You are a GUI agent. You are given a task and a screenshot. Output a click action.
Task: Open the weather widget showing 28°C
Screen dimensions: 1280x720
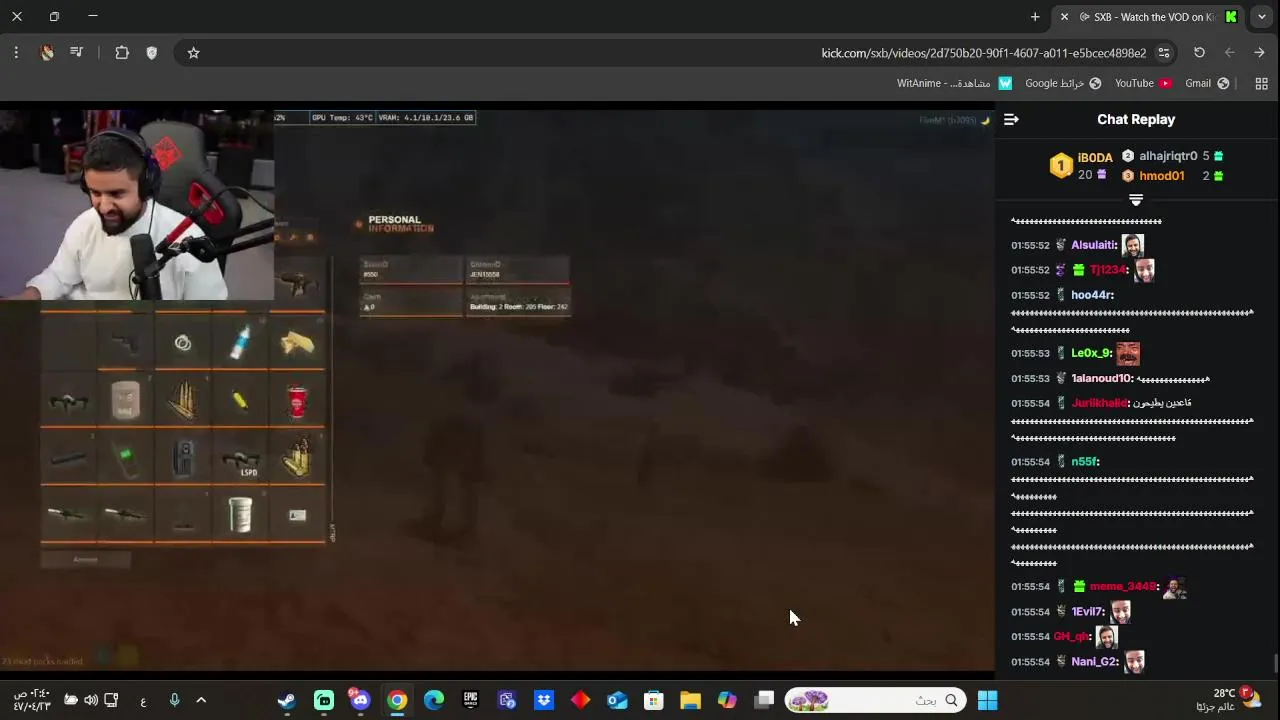(x=1235, y=699)
